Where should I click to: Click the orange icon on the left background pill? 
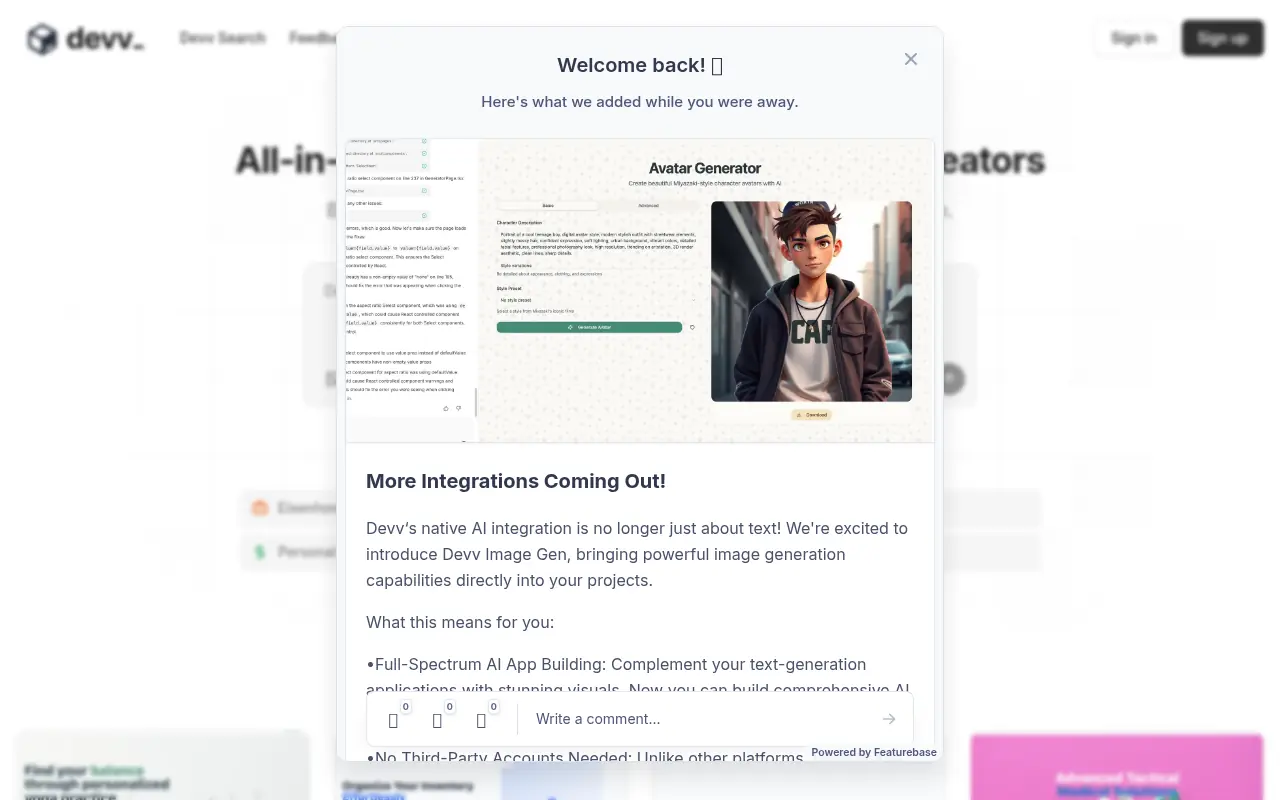(259, 509)
